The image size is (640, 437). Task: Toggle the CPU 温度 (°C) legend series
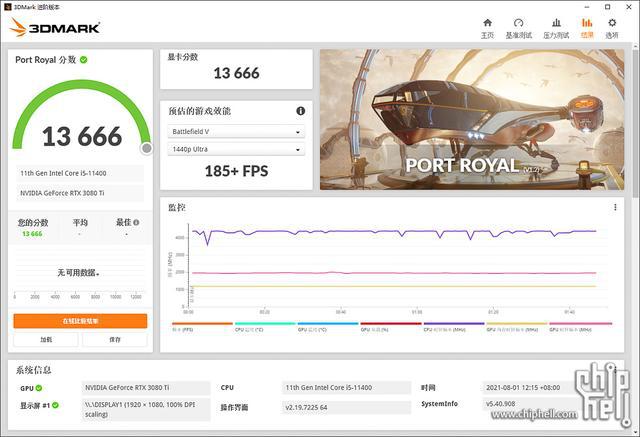pos(265,327)
